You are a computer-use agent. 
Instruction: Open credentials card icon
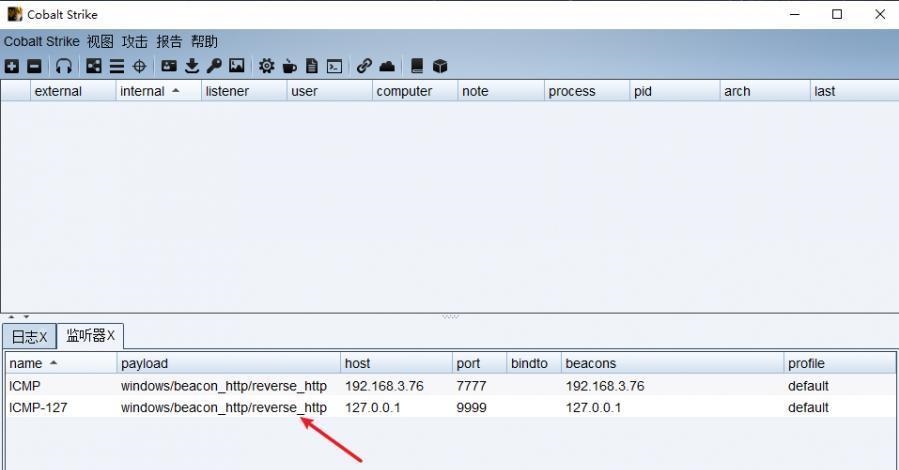coord(169,66)
